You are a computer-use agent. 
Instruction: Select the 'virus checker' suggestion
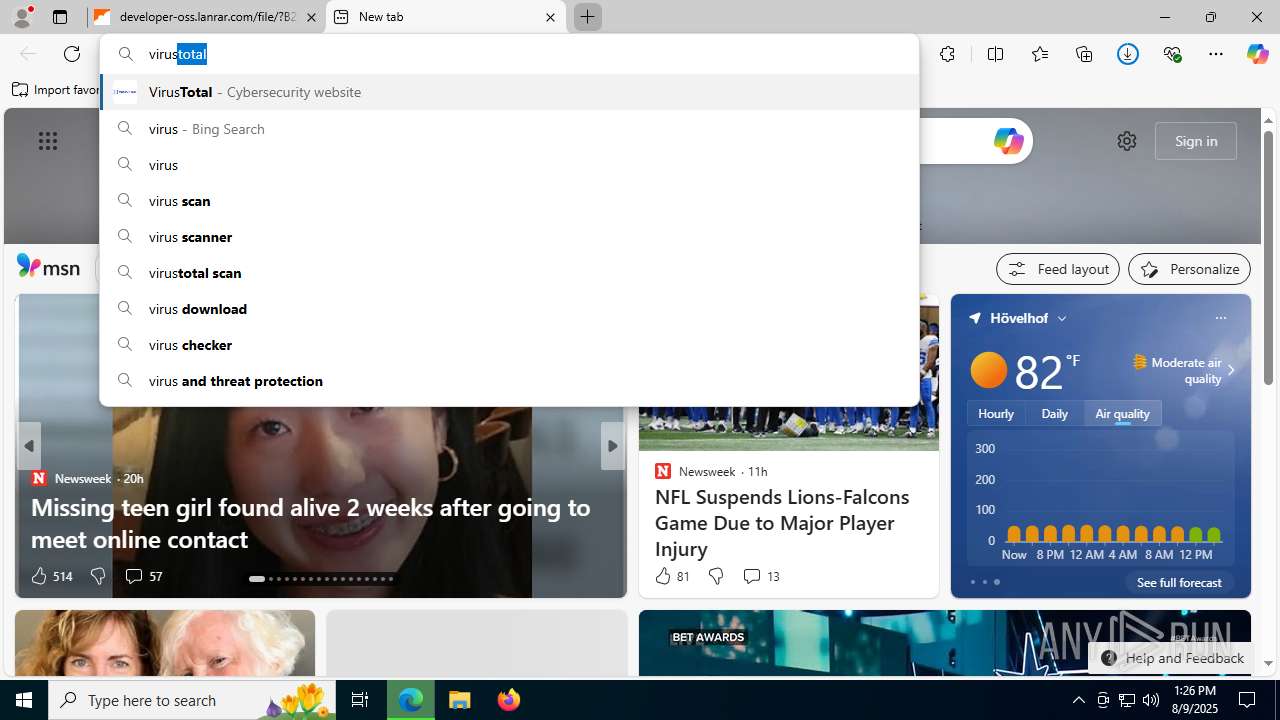point(509,345)
